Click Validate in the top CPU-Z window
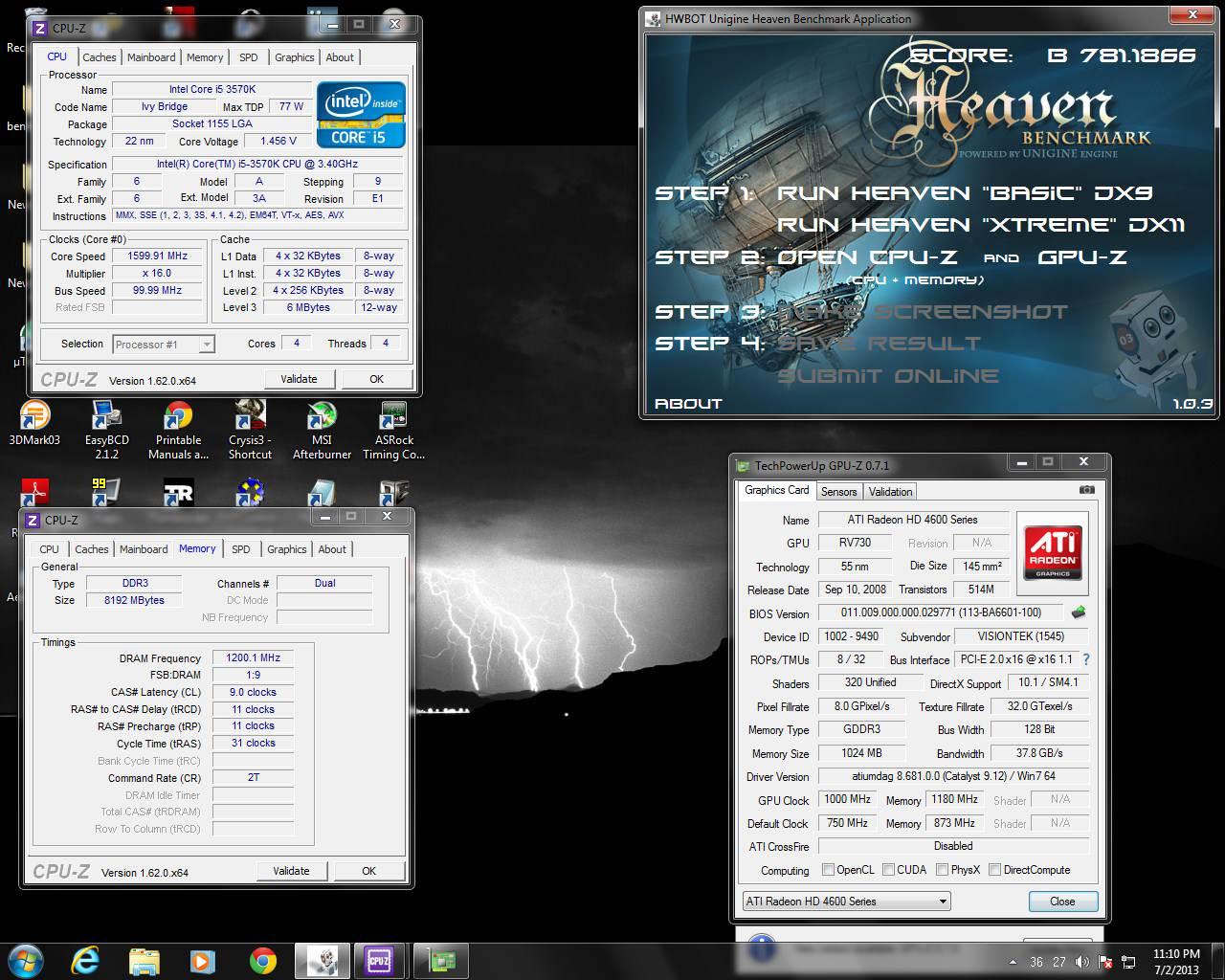1225x980 pixels. pos(299,379)
